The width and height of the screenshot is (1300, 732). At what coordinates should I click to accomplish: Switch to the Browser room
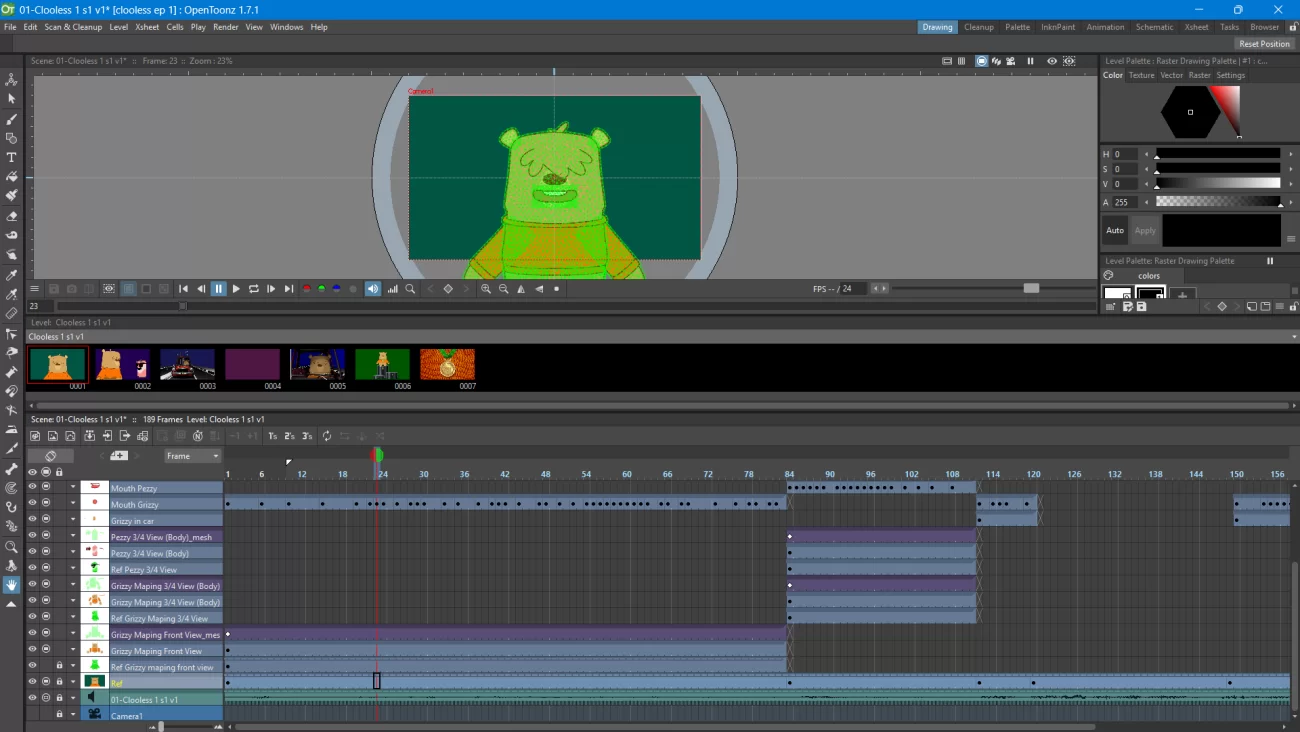pos(1265,27)
